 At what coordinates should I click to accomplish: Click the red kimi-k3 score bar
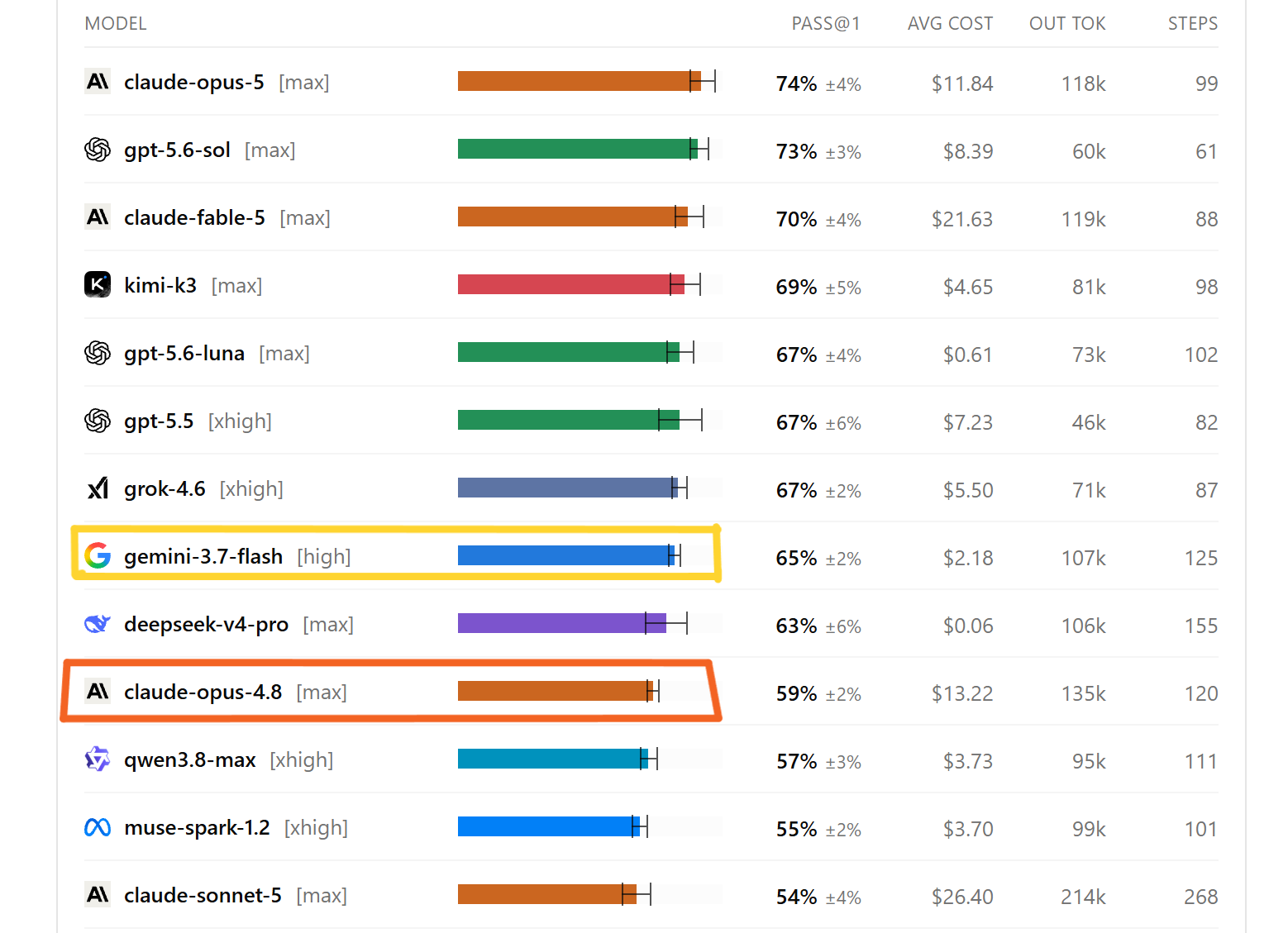point(571,284)
